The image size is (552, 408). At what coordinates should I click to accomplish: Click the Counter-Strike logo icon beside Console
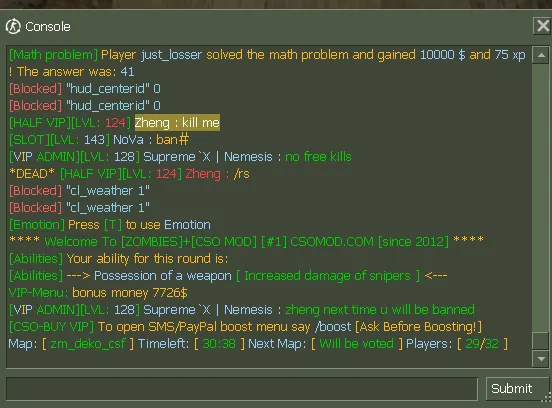[x=13, y=26]
